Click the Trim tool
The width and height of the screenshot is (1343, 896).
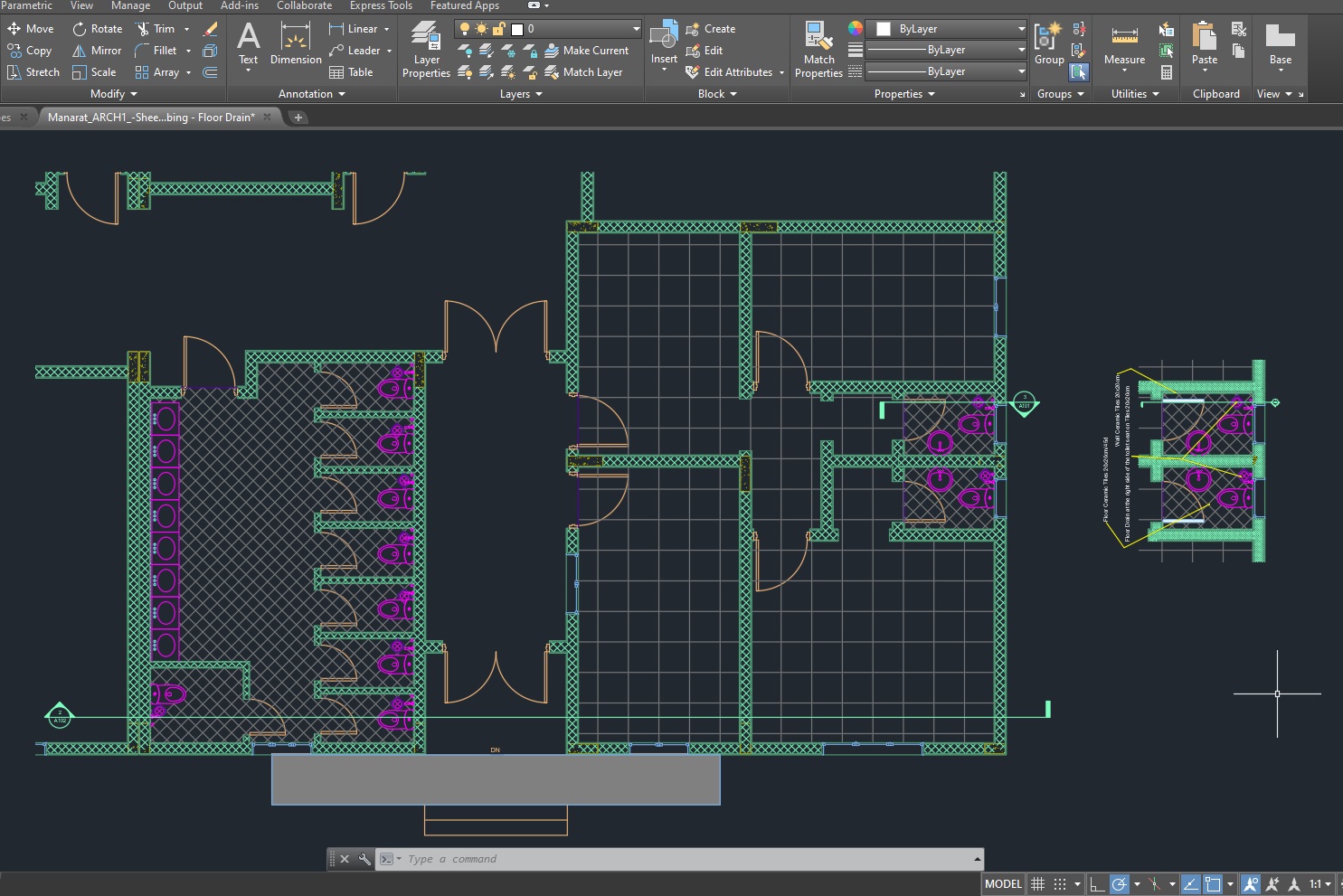click(x=156, y=29)
